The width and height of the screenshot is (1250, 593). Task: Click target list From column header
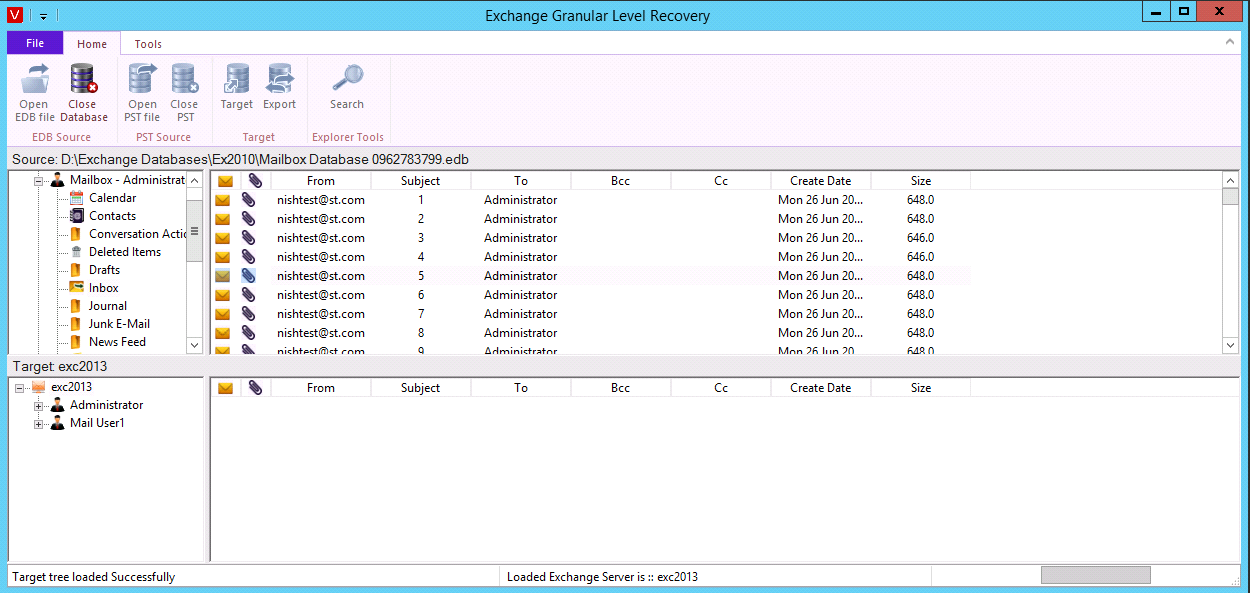[x=321, y=388]
